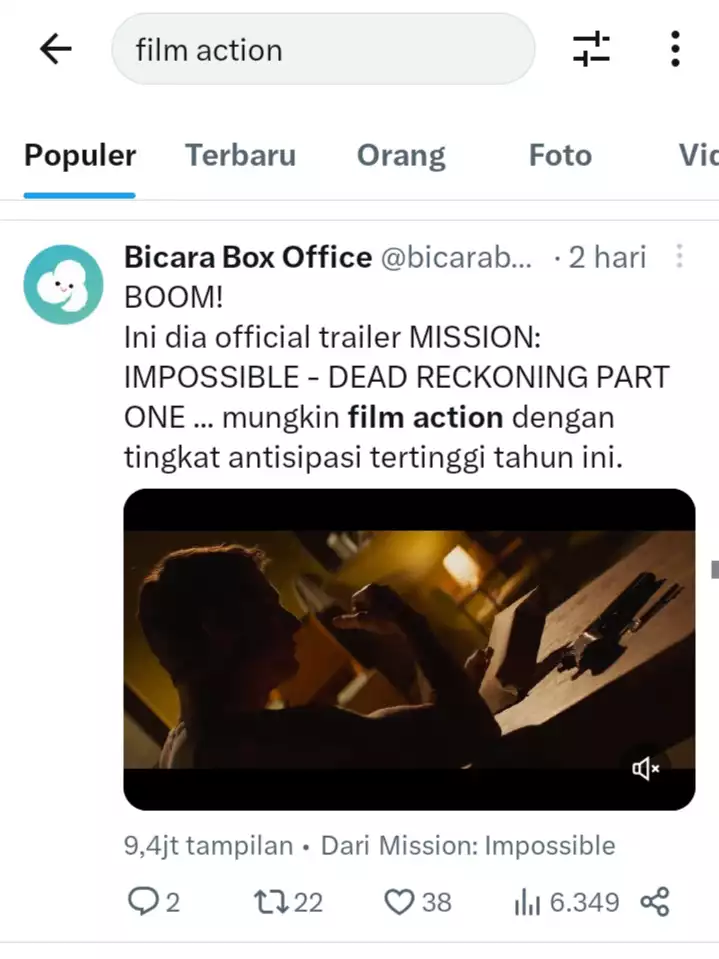The width and height of the screenshot is (719, 959).
Task: Open the 'Dari Mission: Impossible' source link
Action: 468,845
